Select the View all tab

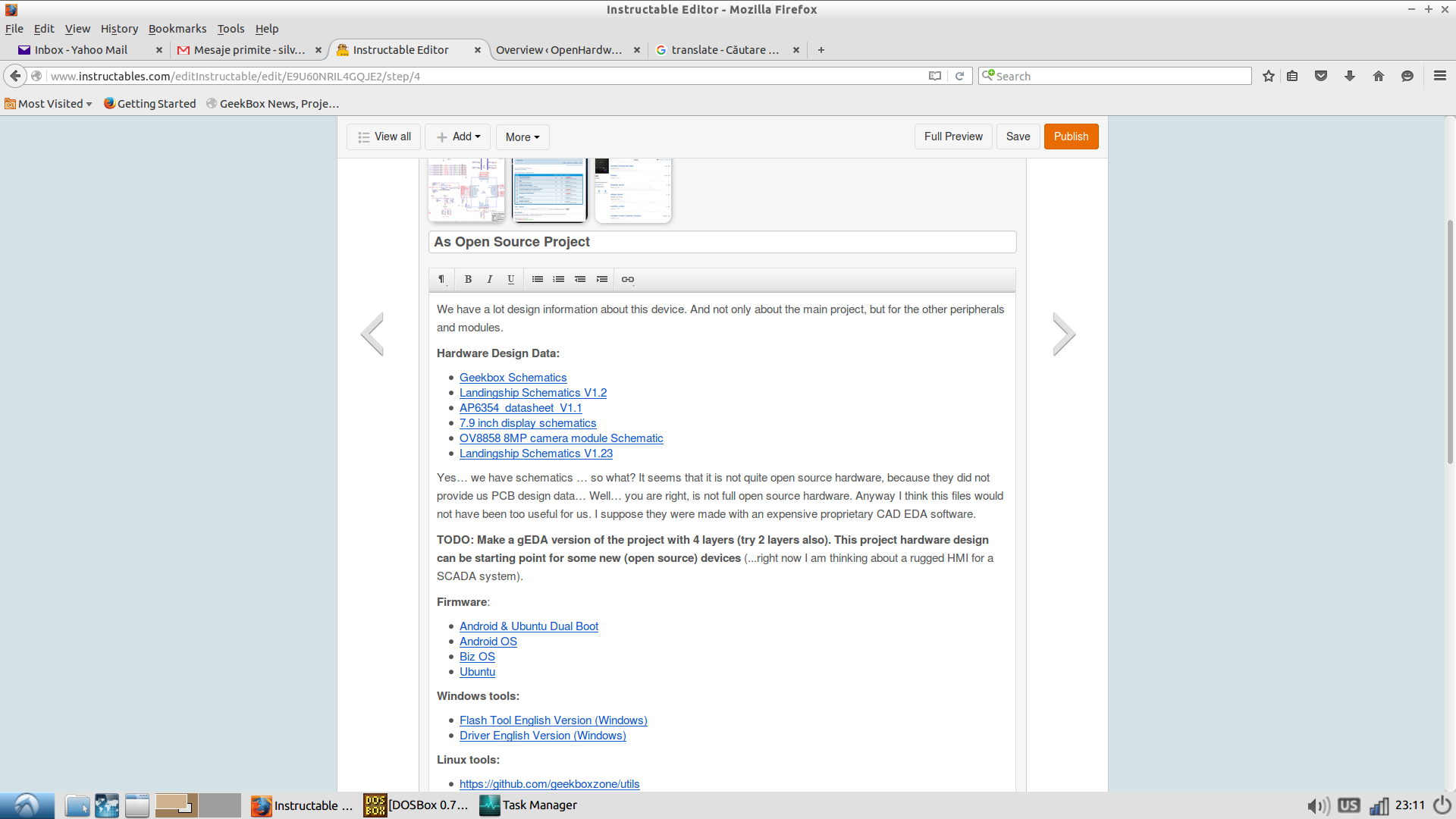384,136
